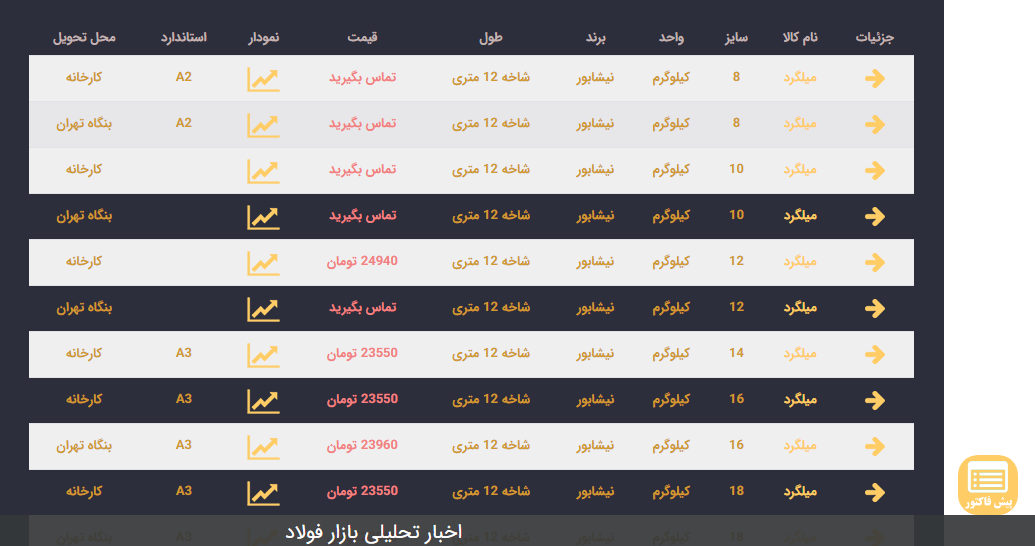View price chart for 23960 تومان row

click(x=263, y=446)
